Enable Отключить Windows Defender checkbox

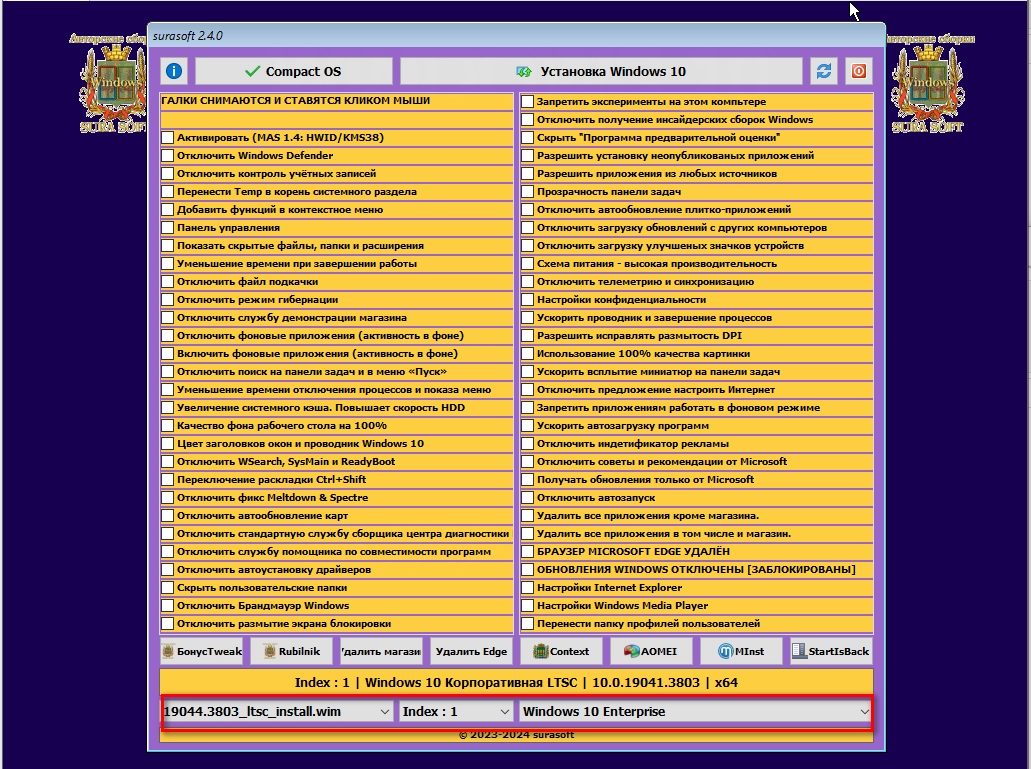(168, 156)
